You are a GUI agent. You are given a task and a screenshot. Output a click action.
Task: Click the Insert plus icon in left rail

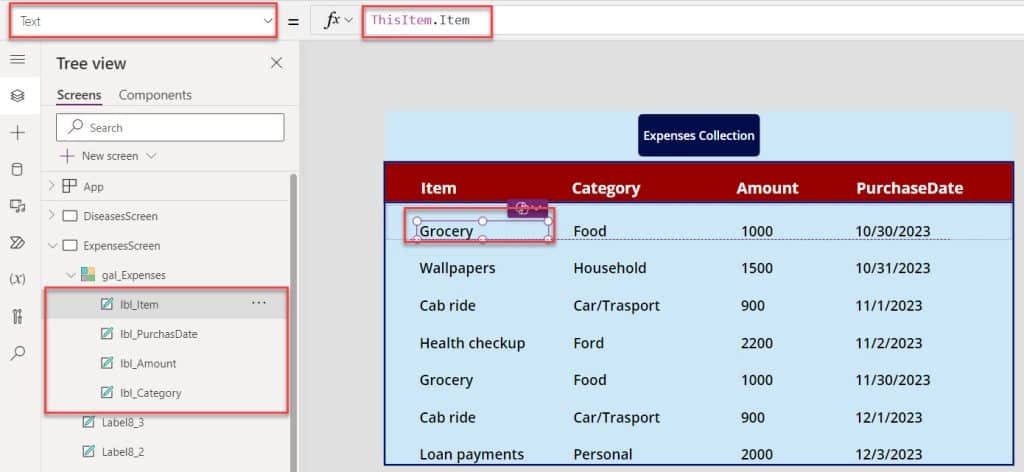18,133
